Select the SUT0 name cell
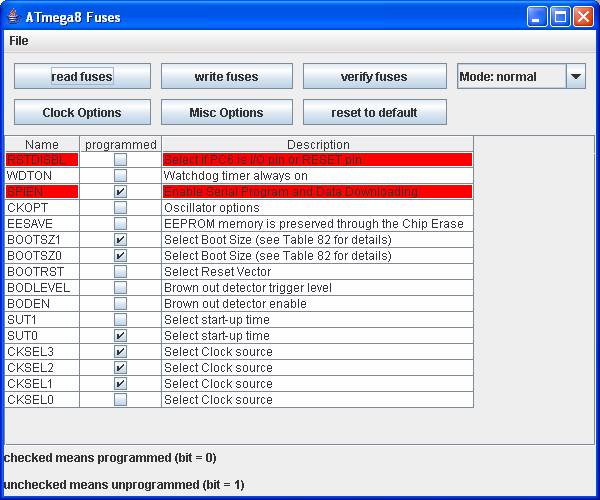The height and width of the screenshot is (500, 600). coord(42,336)
